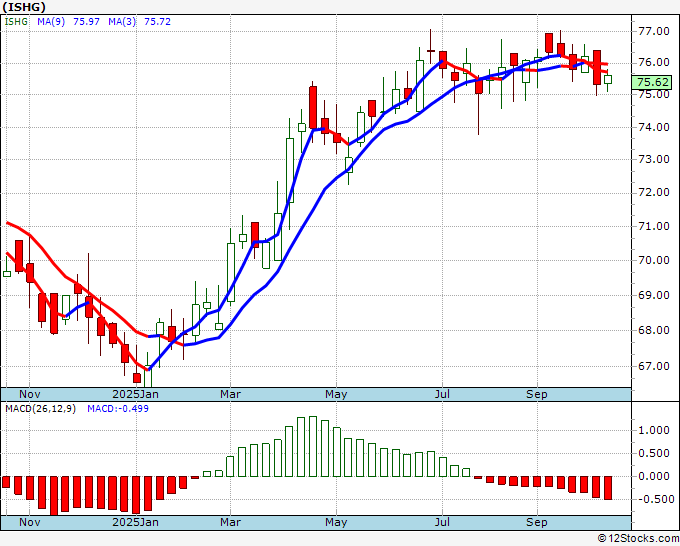Click May on the MACD timeline
The height and width of the screenshot is (546, 680).
point(336,523)
